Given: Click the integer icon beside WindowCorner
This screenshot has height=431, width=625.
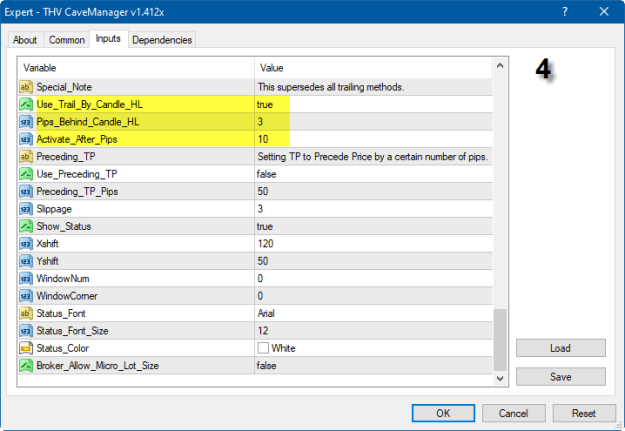Looking at the screenshot, I should [26, 296].
